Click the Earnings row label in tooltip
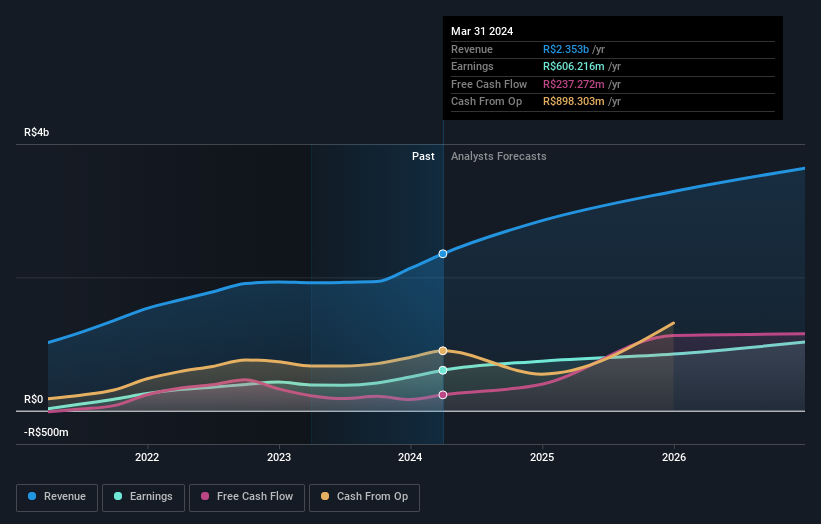The image size is (821, 524). coord(472,66)
